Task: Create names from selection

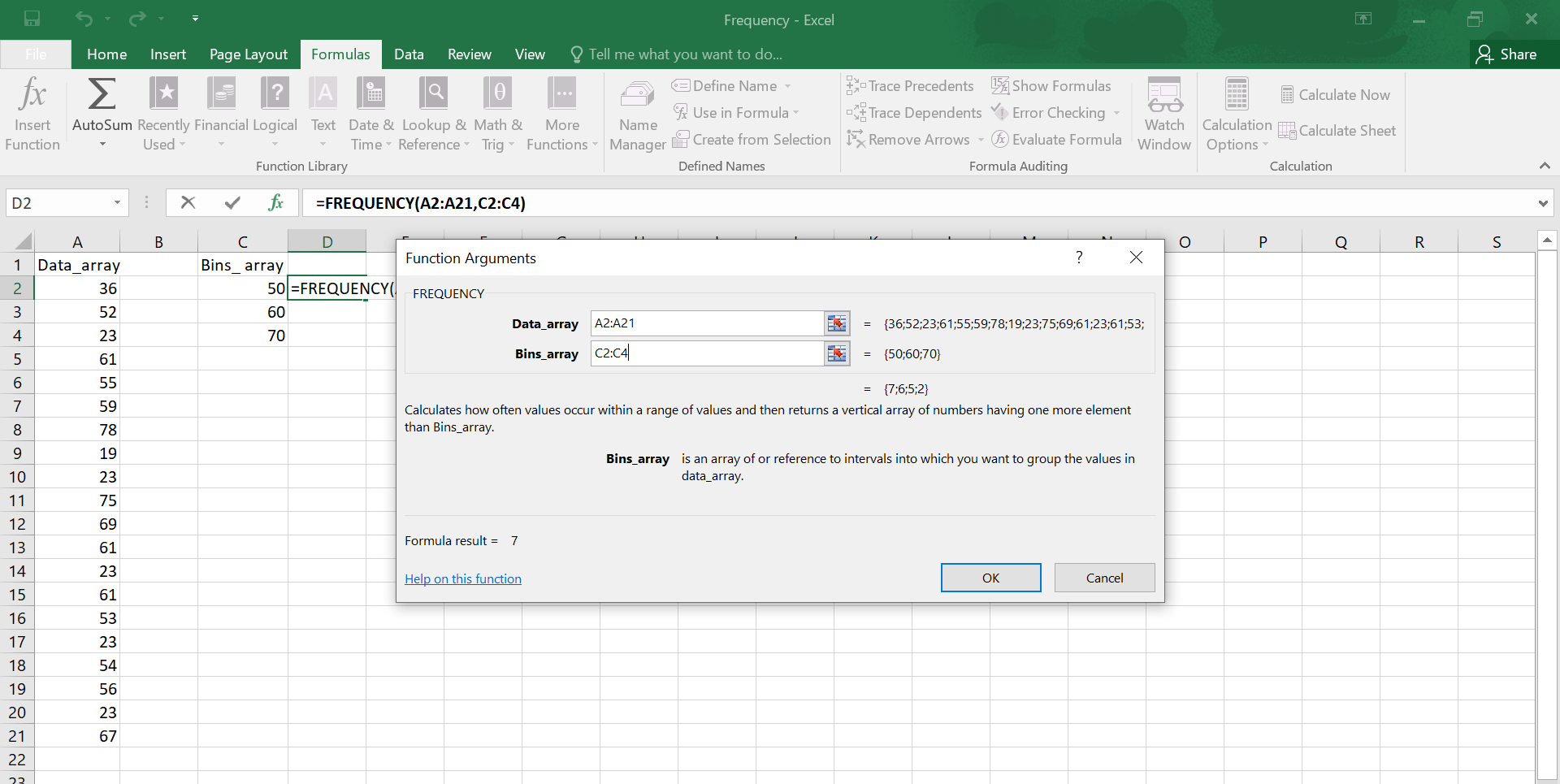Action: [x=752, y=139]
